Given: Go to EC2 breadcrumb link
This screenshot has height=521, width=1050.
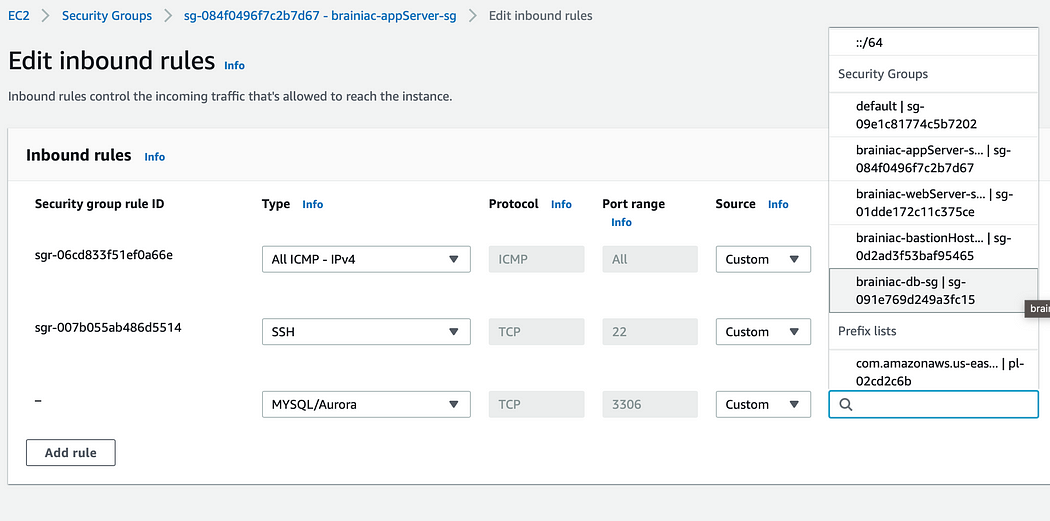Looking at the screenshot, I should 17,15.
